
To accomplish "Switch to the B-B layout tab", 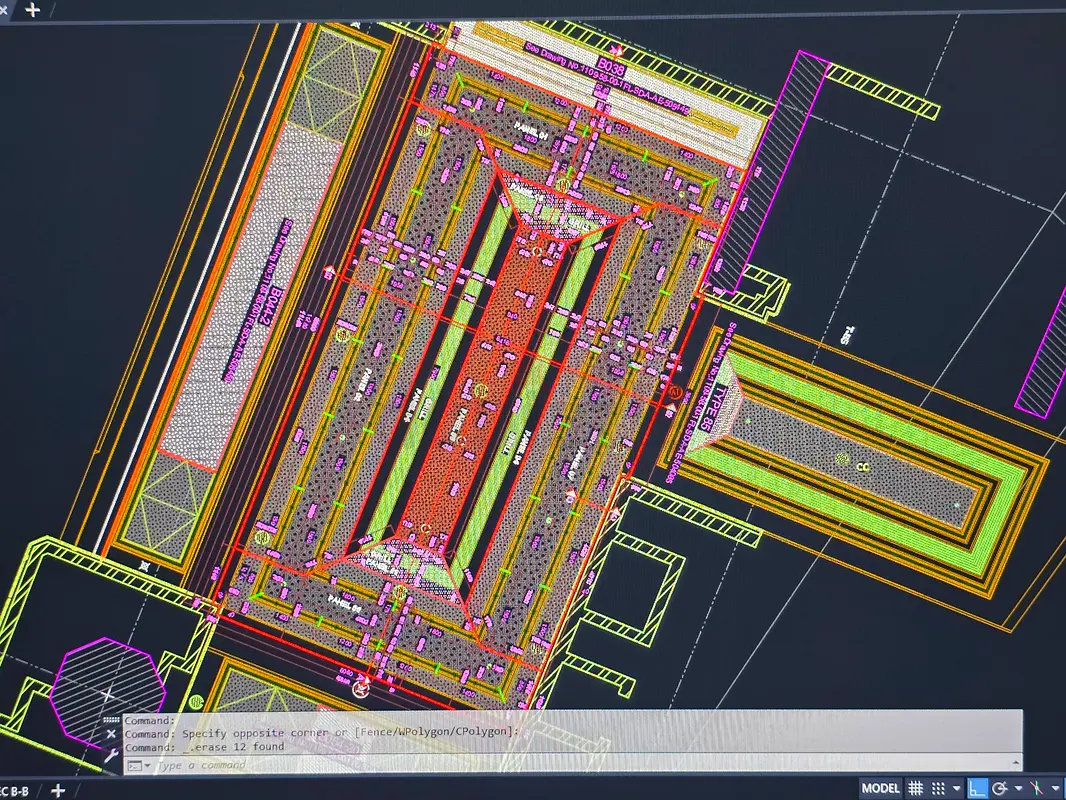I will click(15, 791).
